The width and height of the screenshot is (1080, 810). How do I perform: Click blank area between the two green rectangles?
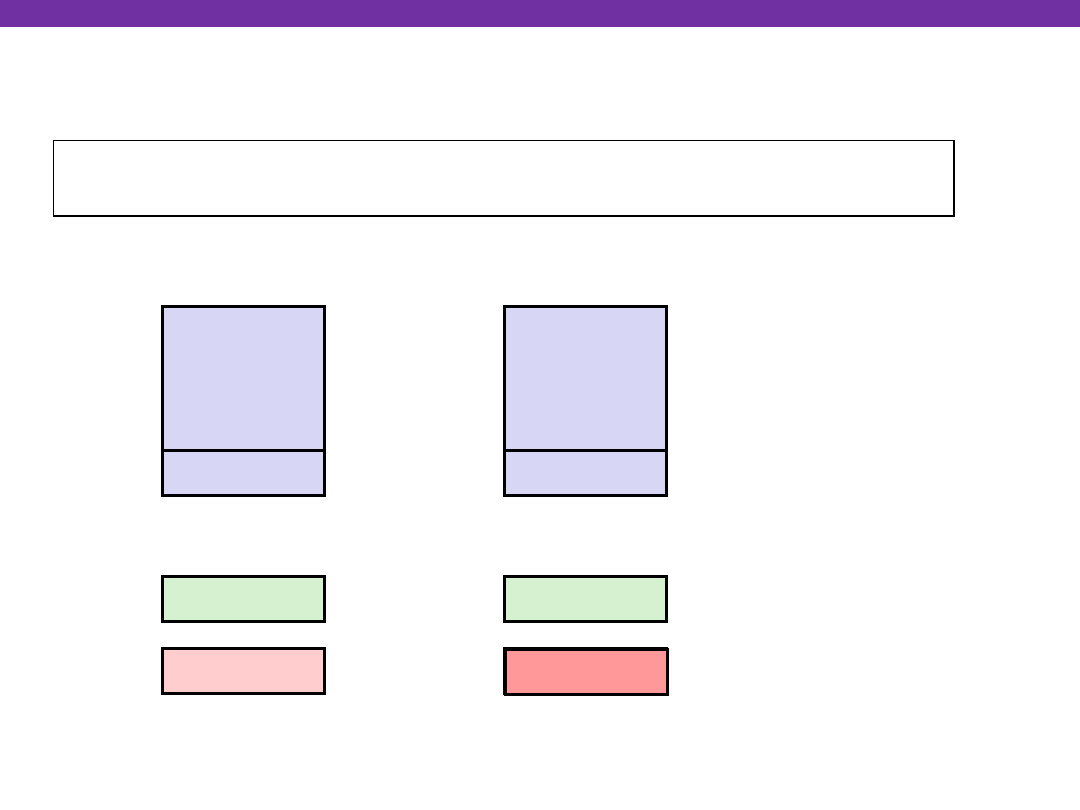click(414, 599)
